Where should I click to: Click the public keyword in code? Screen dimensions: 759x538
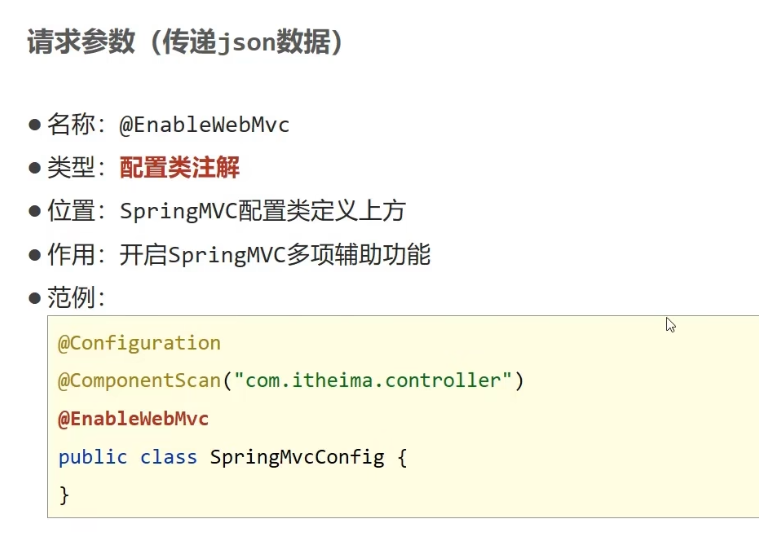click(x=93, y=458)
